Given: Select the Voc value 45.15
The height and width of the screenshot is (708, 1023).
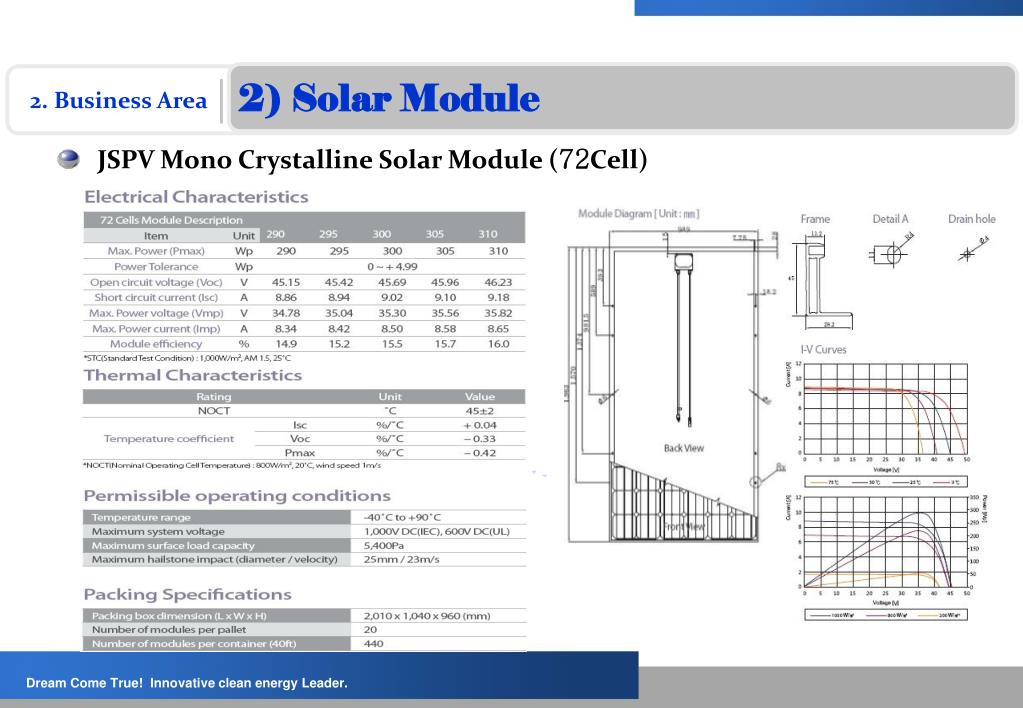Looking at the screenshot, I should click(286, 283).
